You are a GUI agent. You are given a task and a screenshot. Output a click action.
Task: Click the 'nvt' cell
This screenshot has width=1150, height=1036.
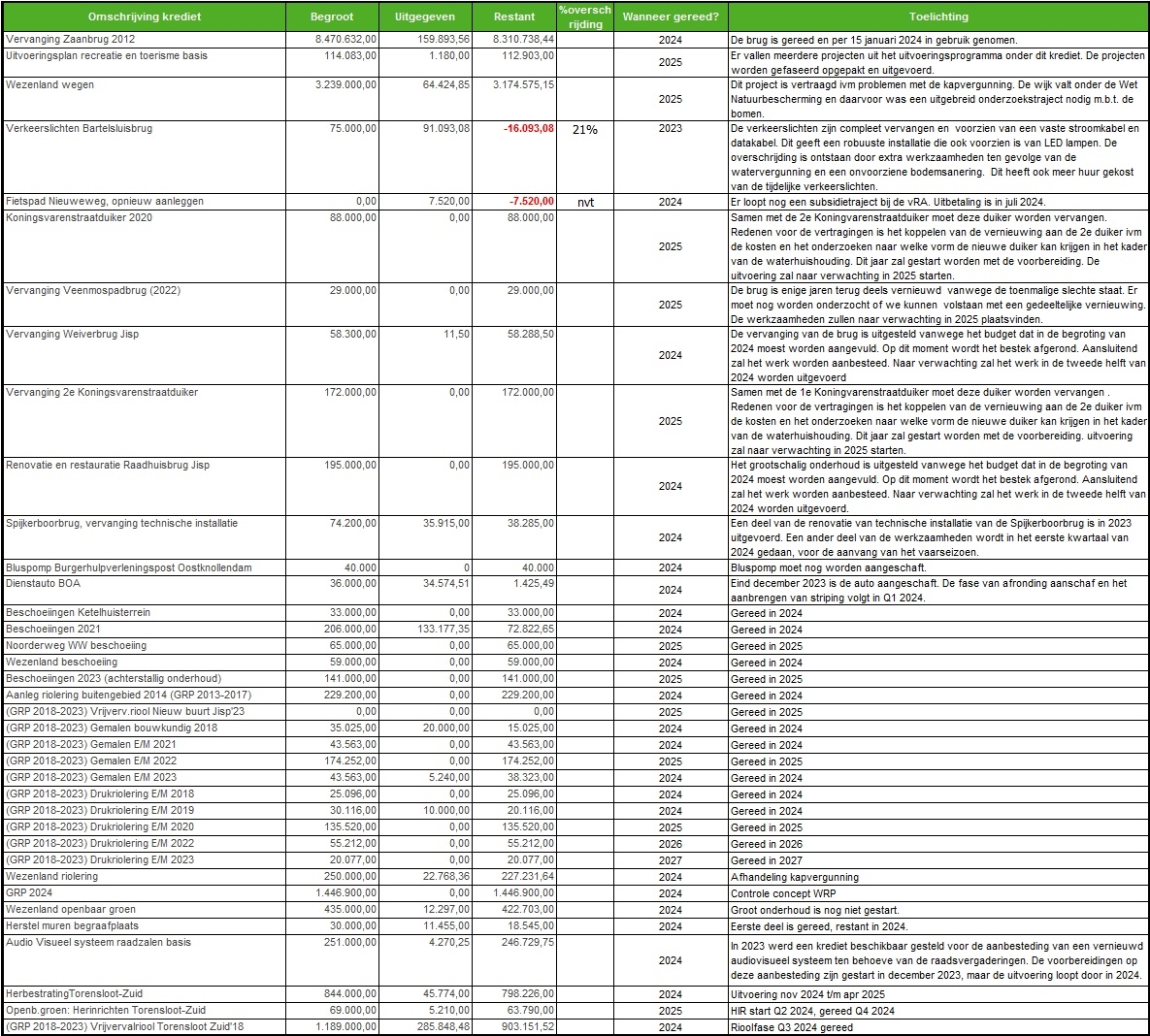click(585, 203)
